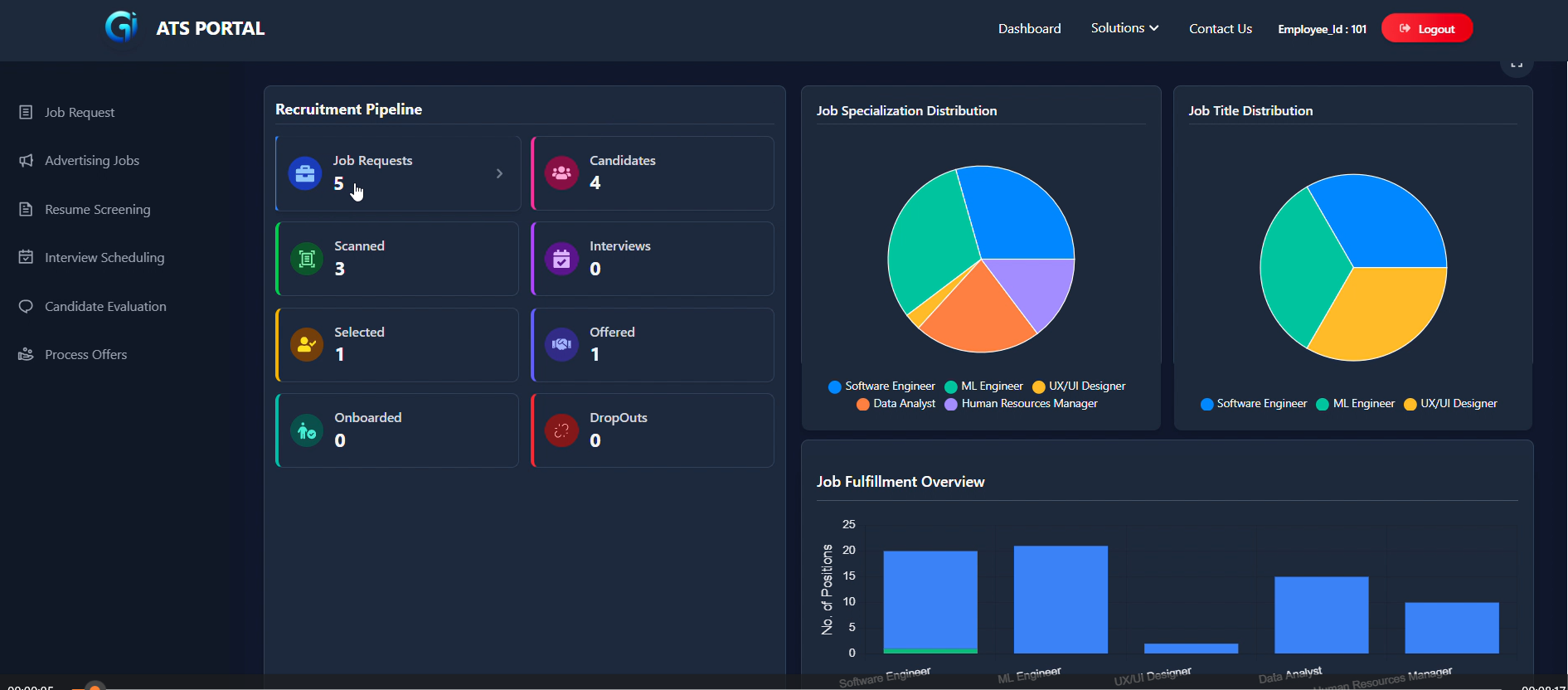Click the red DropOuts icon
1568x690 pixels.
click(561, 430)
